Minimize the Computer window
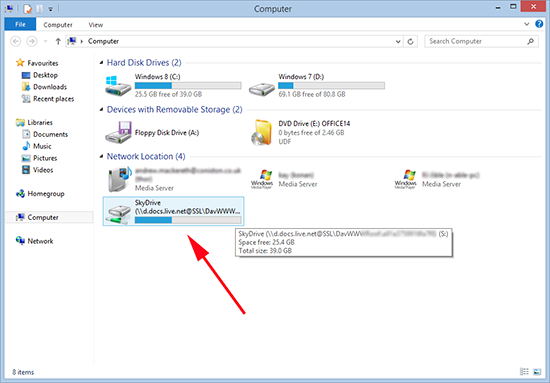 tap(498, 7)
